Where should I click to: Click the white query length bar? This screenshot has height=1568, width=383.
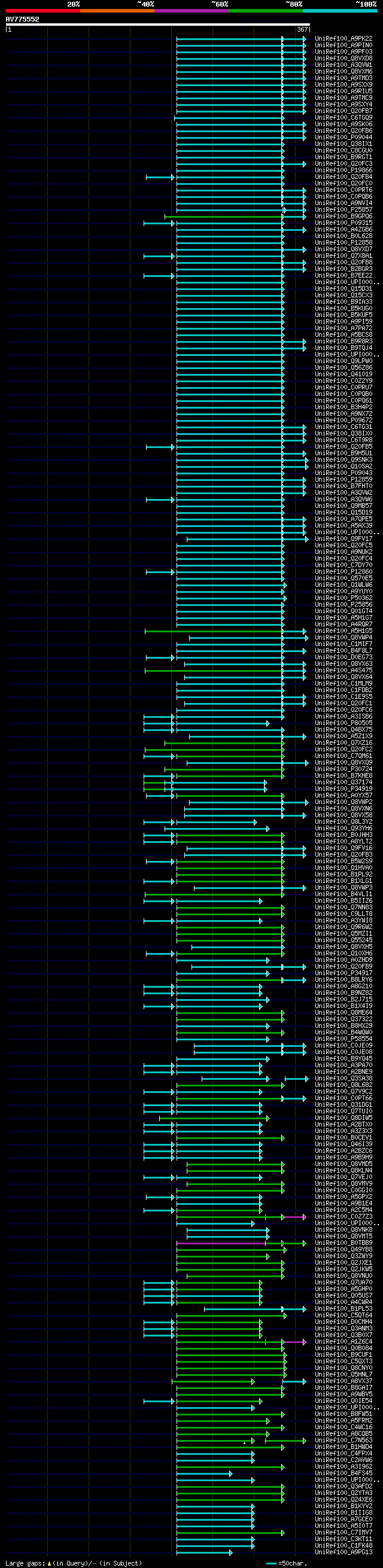158,25
